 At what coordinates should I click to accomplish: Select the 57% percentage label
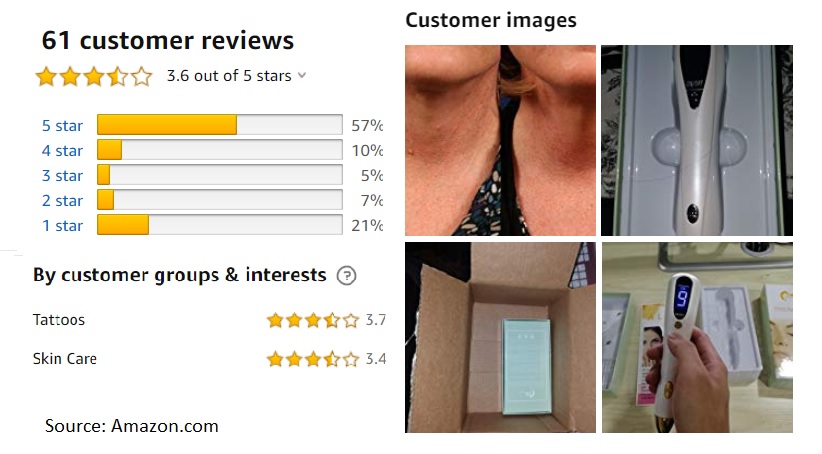(367, 126)
